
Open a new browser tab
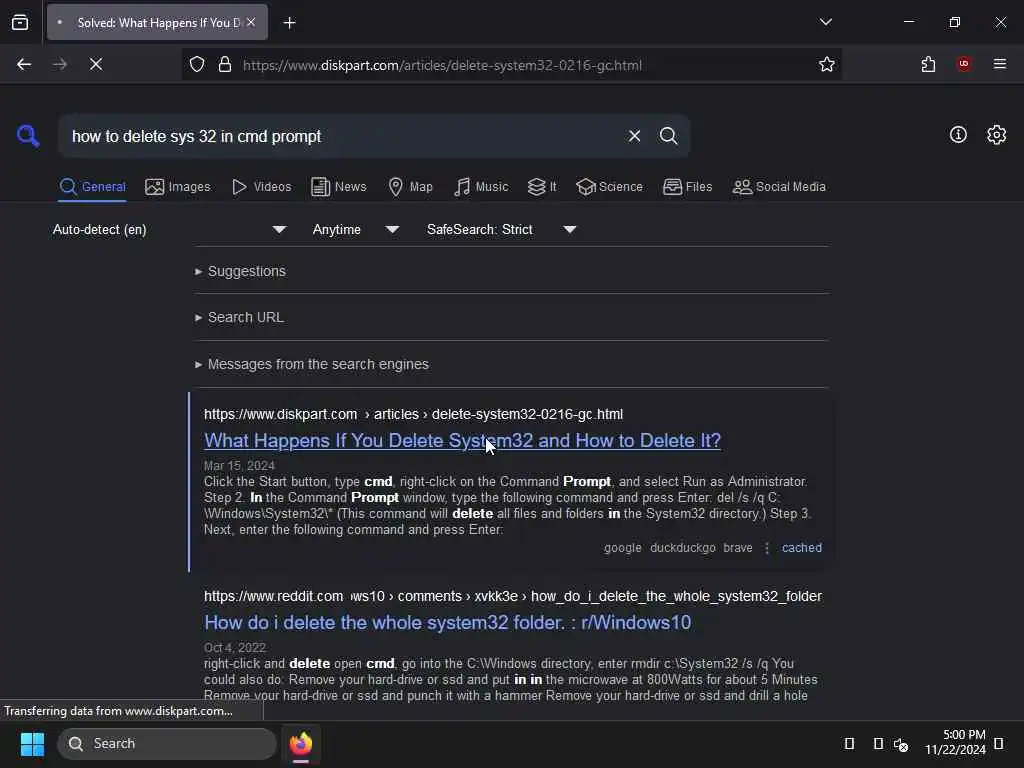(289, 23)
